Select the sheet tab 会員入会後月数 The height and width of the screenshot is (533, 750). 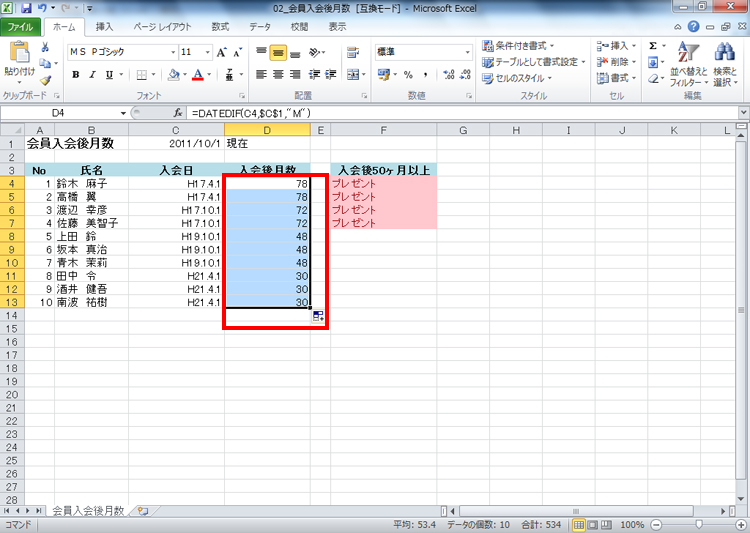click(x=88, y=511)
